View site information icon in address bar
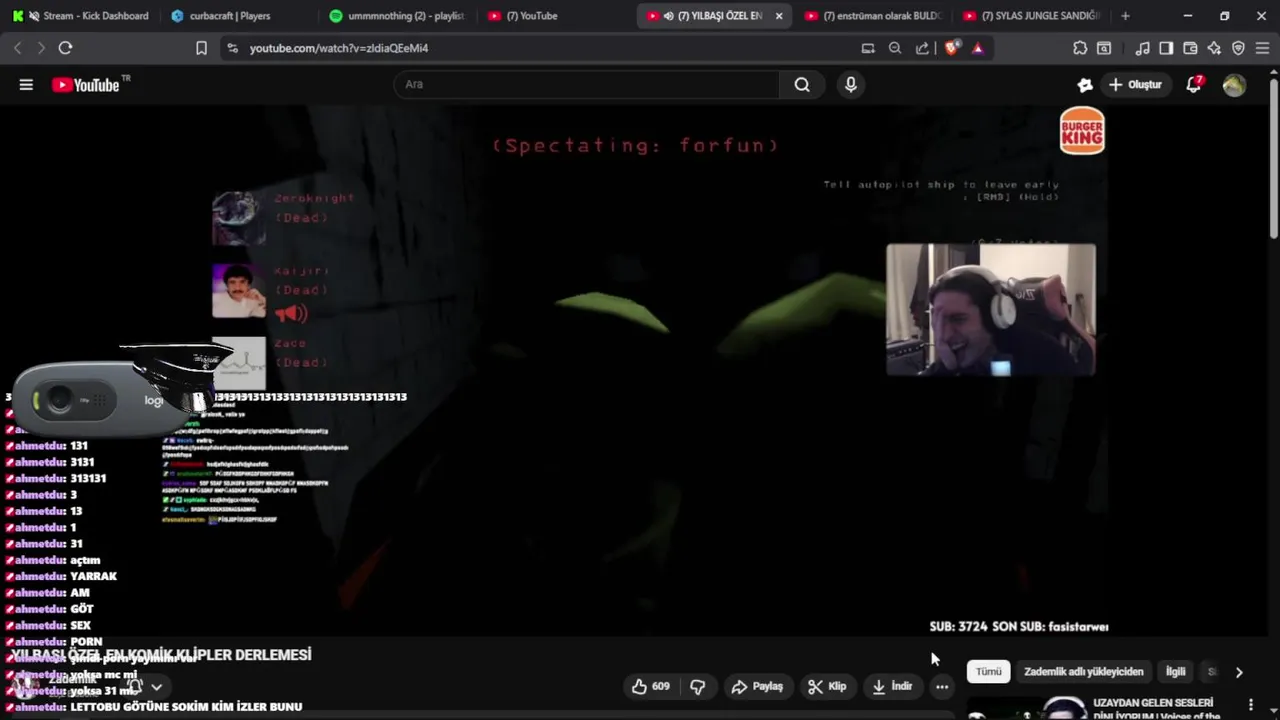Screen dimensions: 1280x720 232,48
